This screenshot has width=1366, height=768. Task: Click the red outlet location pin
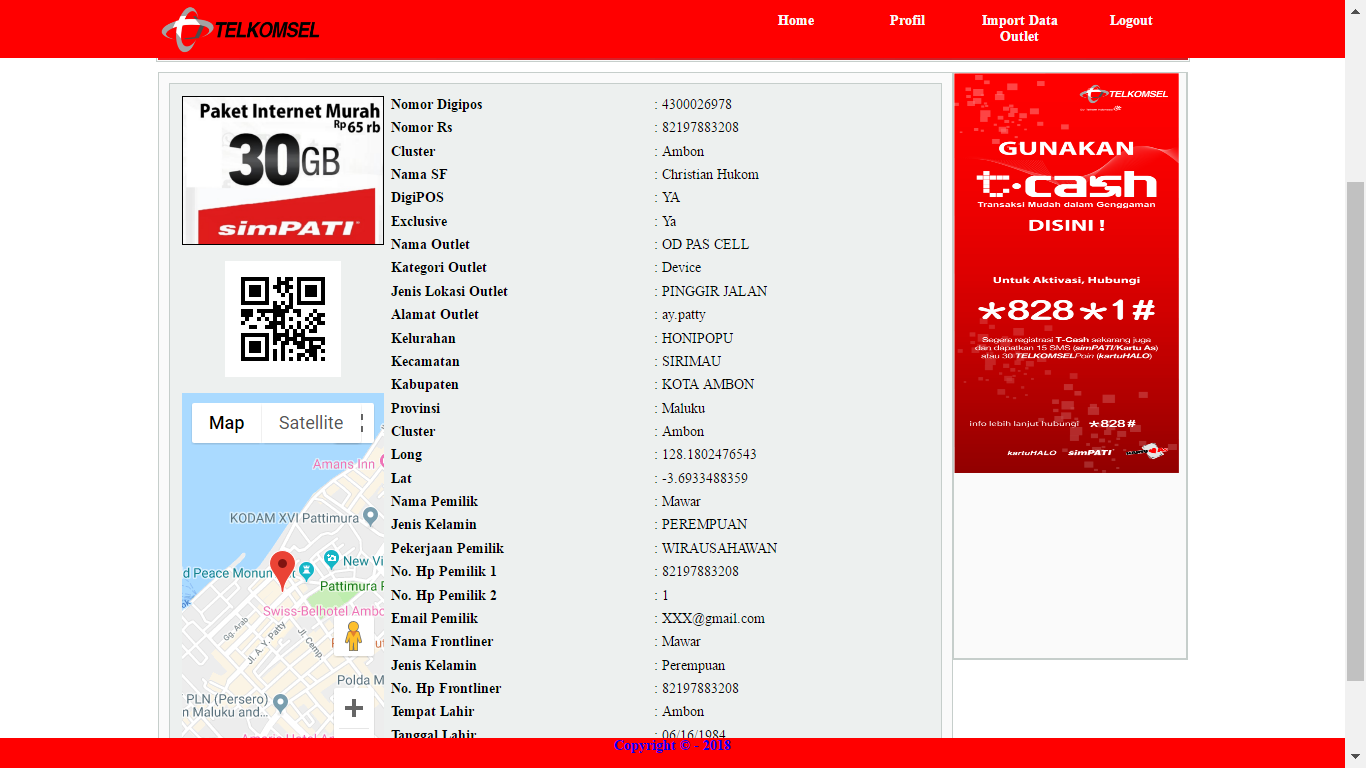(283, 567)
